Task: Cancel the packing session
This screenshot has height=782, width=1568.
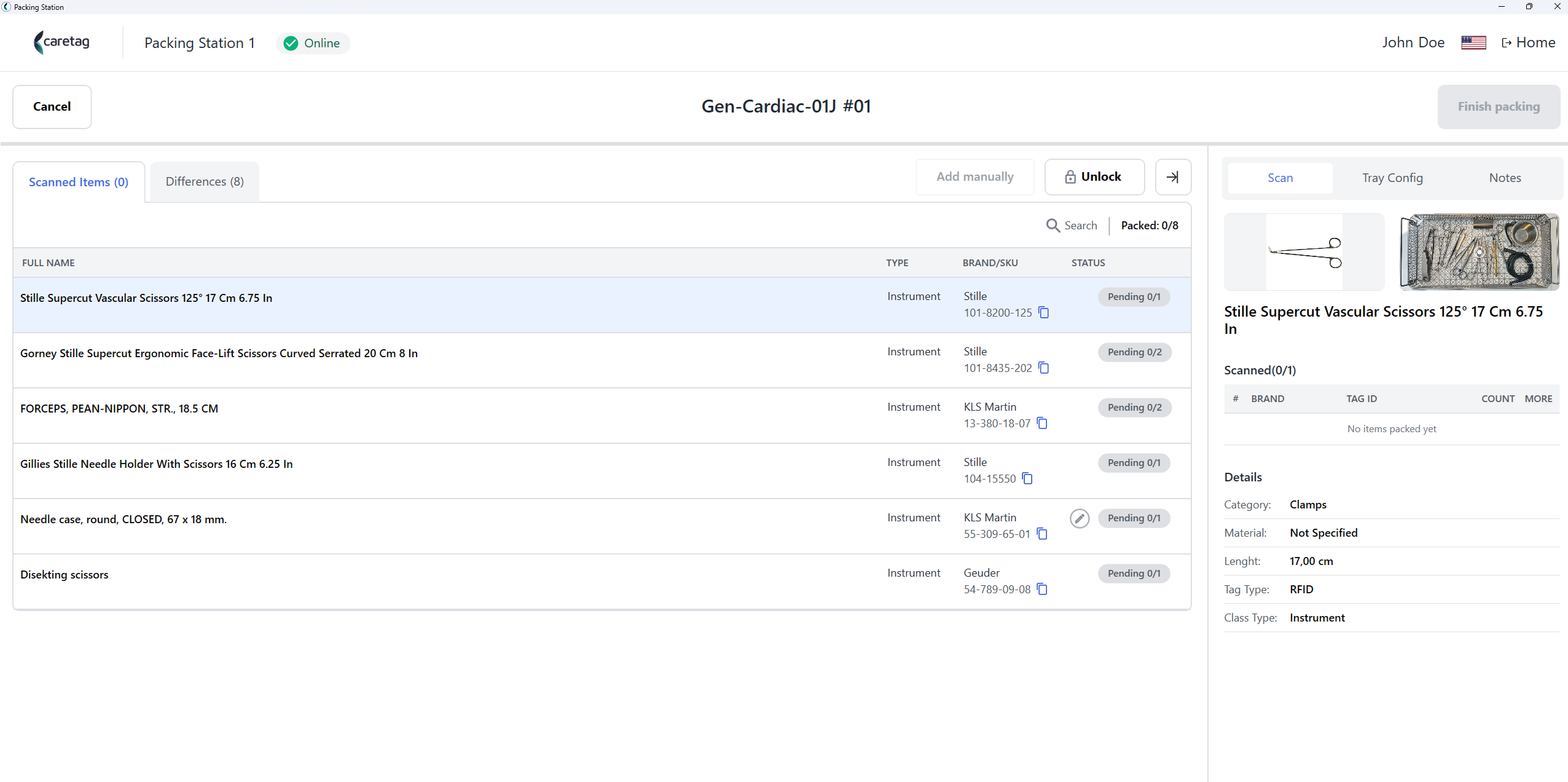Action: (x=52, y=106)
